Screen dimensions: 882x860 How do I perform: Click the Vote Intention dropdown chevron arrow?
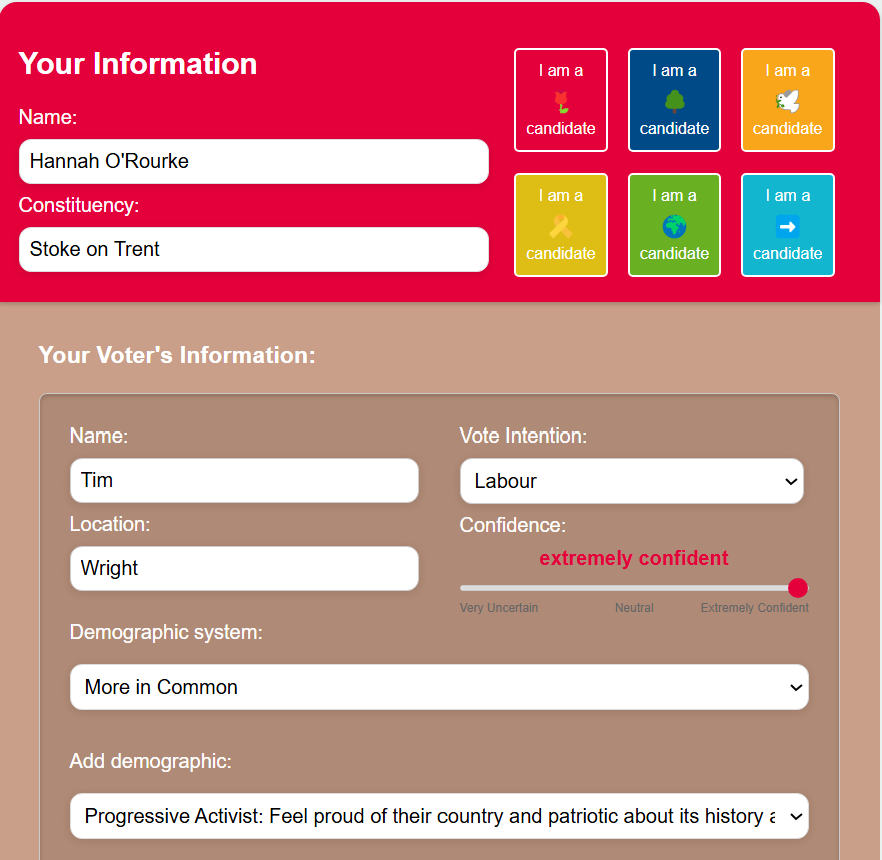click(791, 481)
